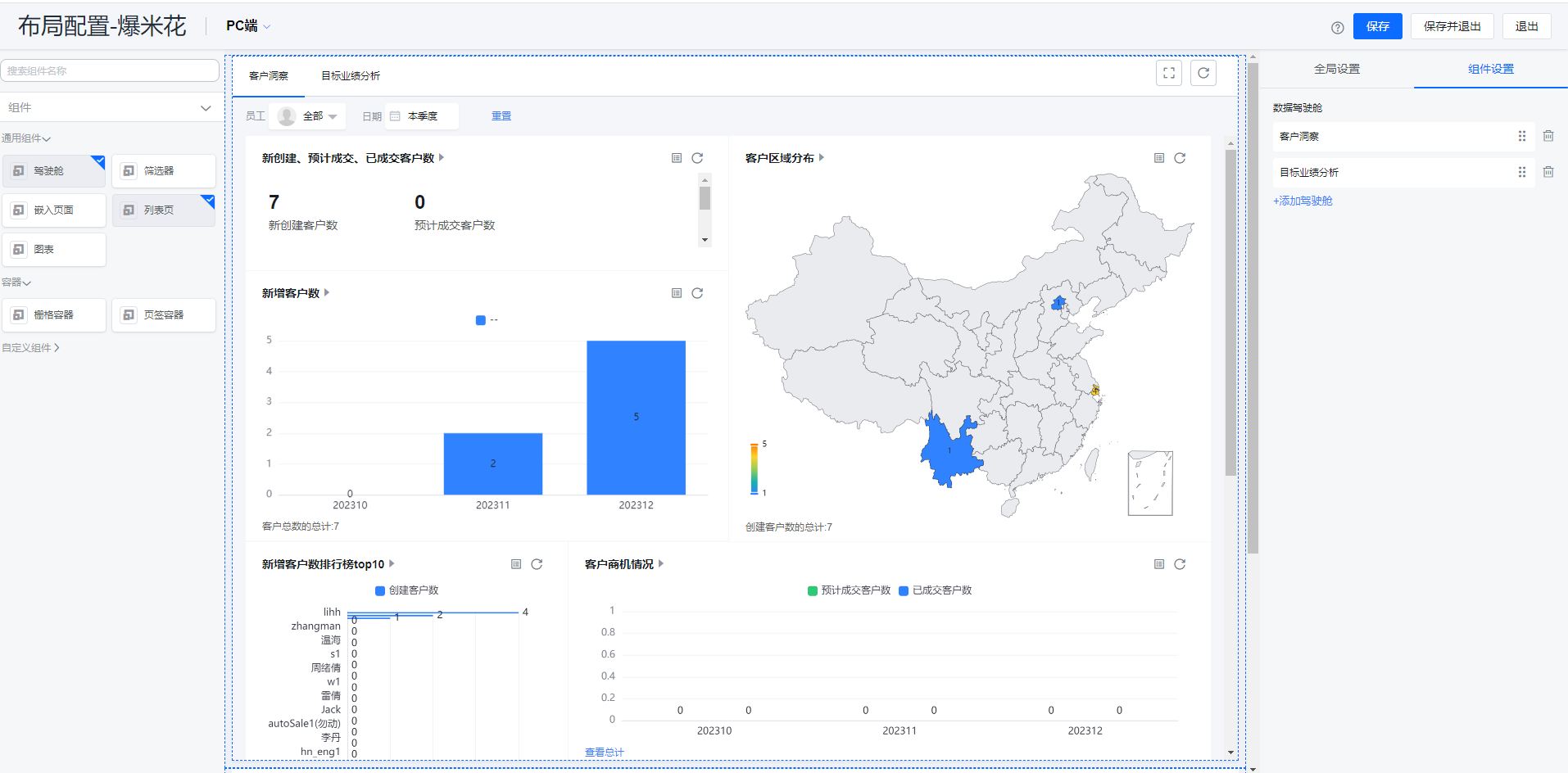1568x773 pixels.
Task: Open the 全局设置 tab
Action: 1337,69
